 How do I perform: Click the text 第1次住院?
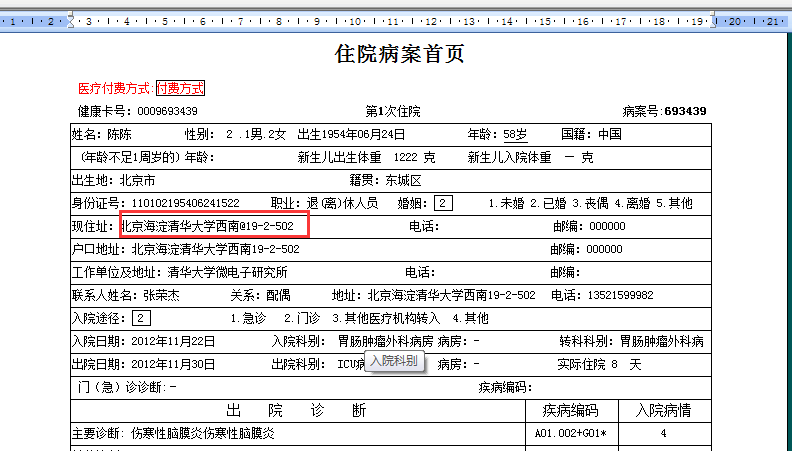tap(393, 111)
